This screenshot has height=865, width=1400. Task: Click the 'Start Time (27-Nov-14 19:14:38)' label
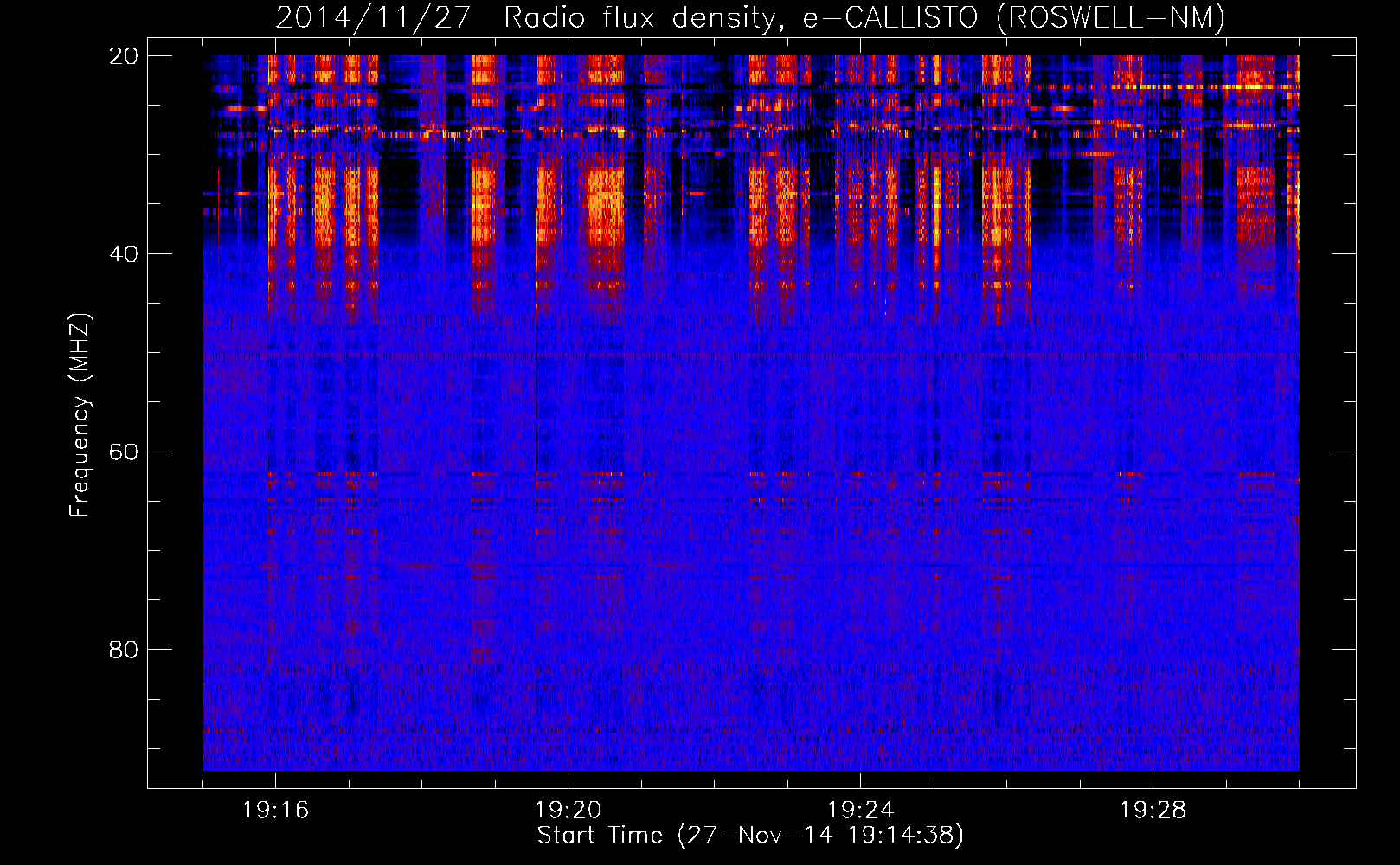point(750,836)
